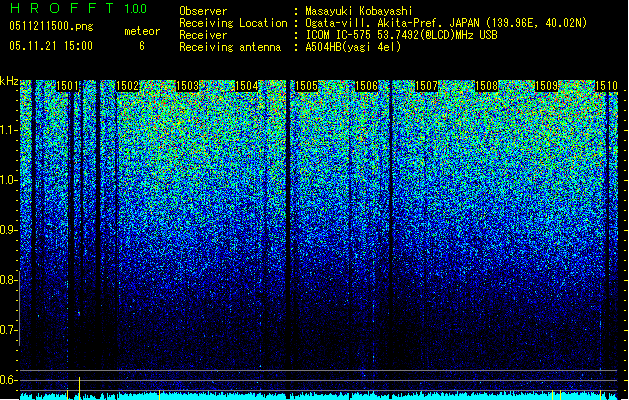This screenshot has width=629, height=400.
Task: Click the 1507 time marker label
Action: point(426,86)
